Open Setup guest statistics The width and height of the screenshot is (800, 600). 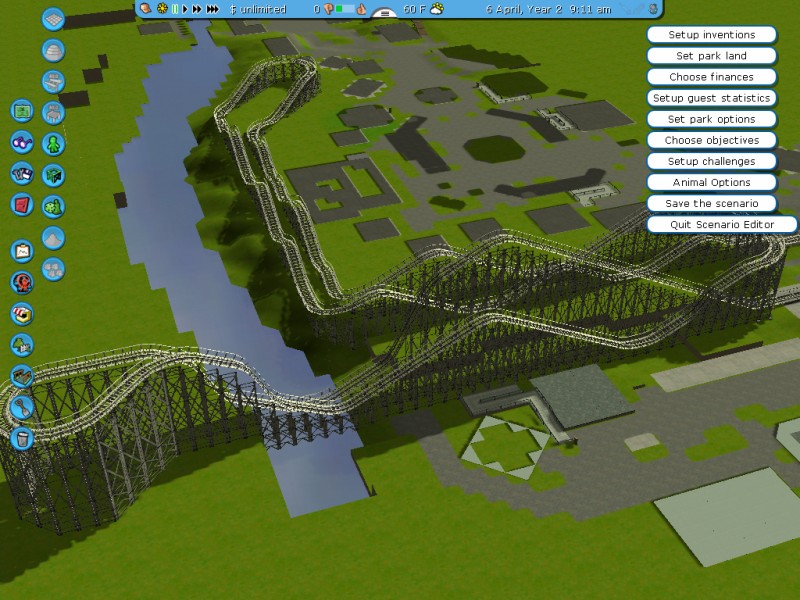click(x=712, y=98)
